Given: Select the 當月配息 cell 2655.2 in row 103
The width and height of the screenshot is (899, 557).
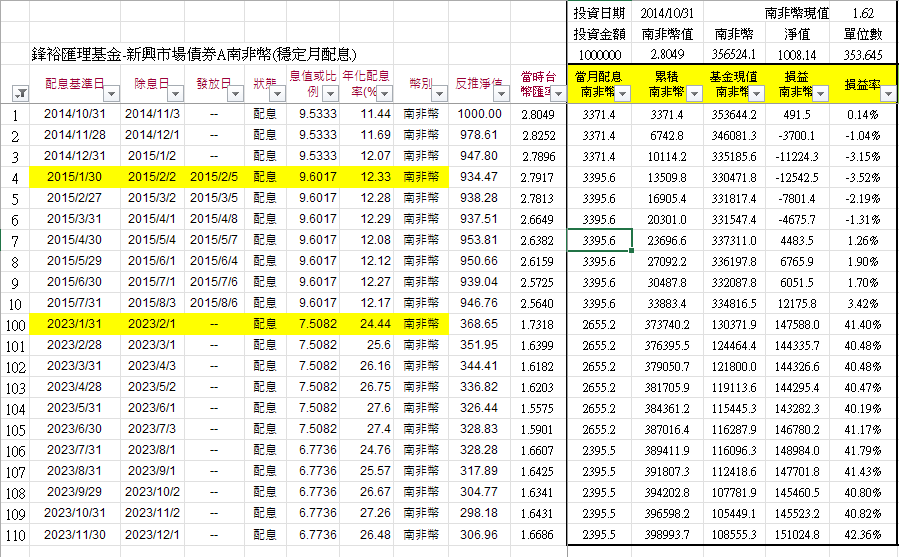Looking at the screenshot, I should [x=599, y=387].
